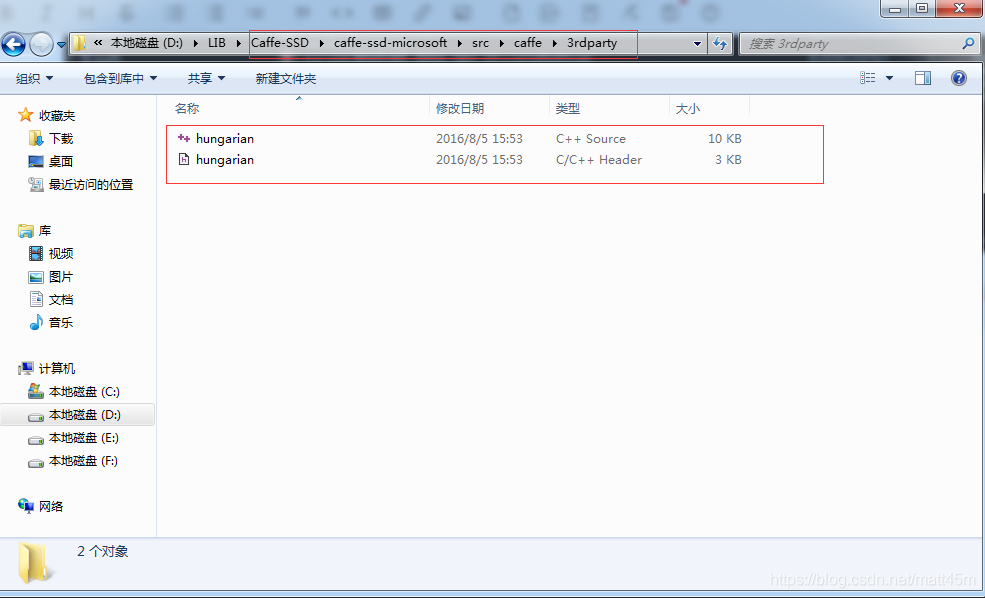This screenshot has width=985, height=598.
Task: Open the 包含到库中 menu
Action: point(121,79)
